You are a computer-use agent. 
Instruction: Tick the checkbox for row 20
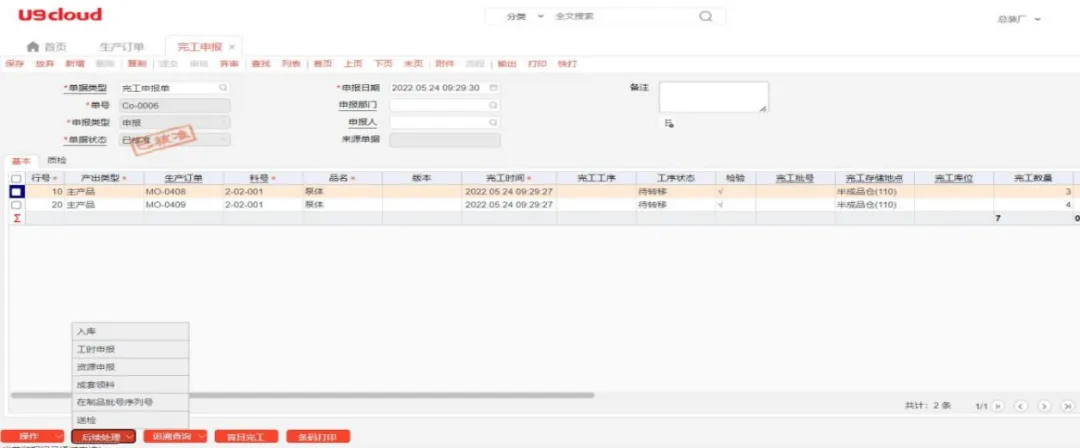(16, 205)
